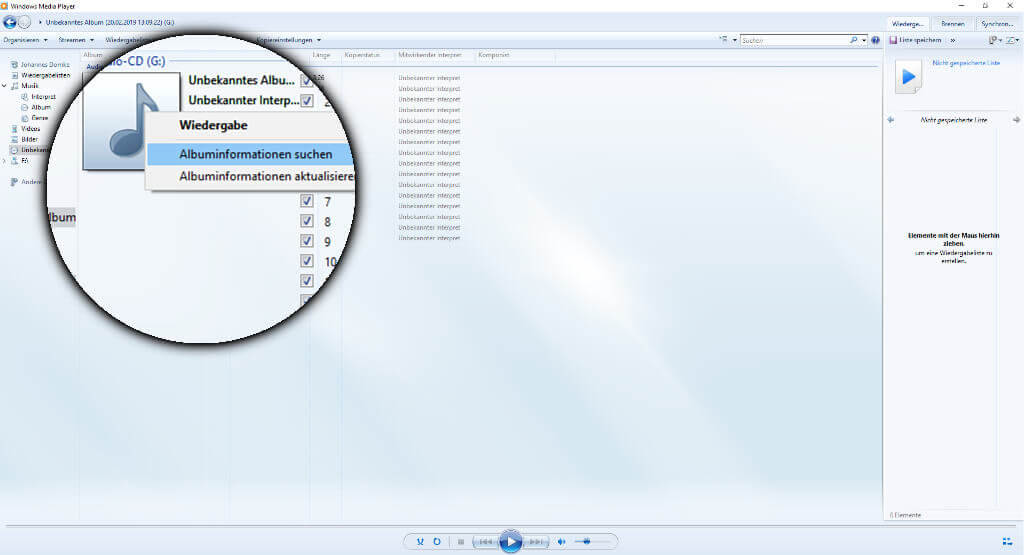1024x555 pixels.
Task: Select Genre under Musik
Action: pos(35,118)
